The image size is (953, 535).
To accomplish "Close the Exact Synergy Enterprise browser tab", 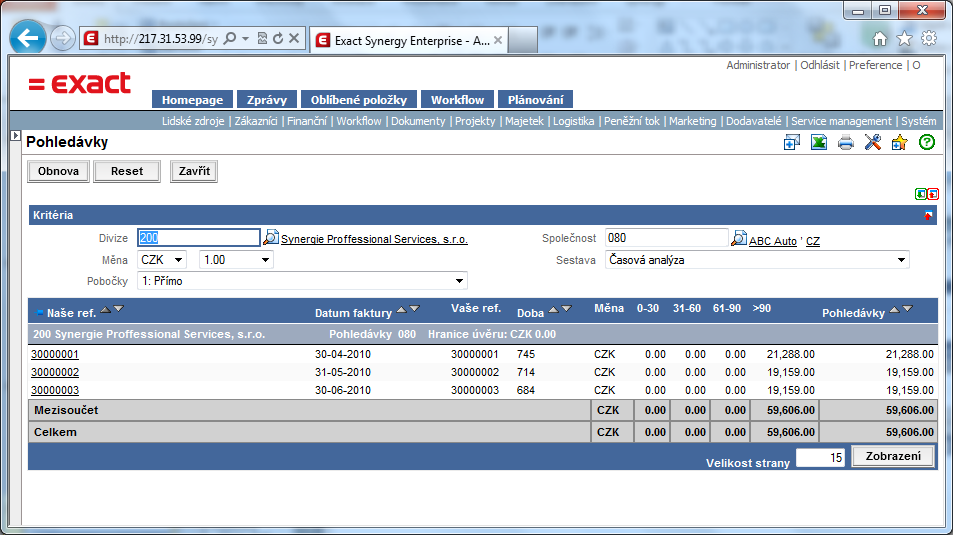I will [498, 40].
